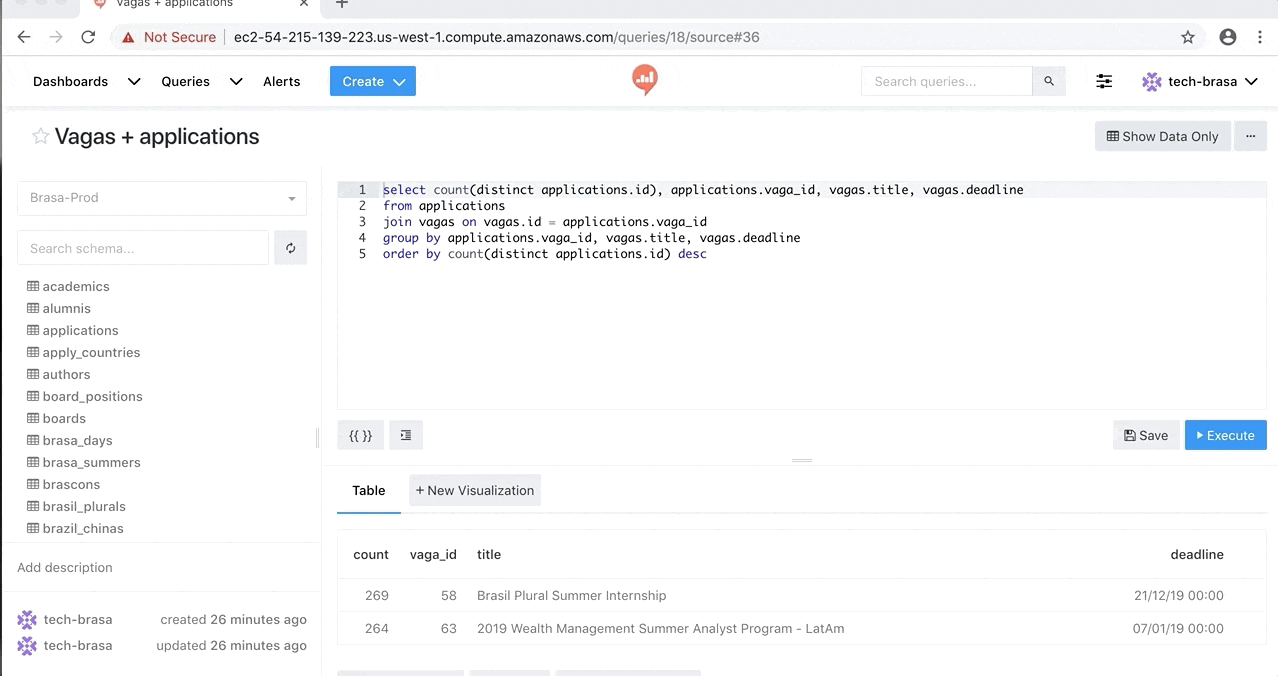Click the Search schema input field
The height and width of the screenshot is (676, 1278).
pyautogui.click(x=143, y=248)
